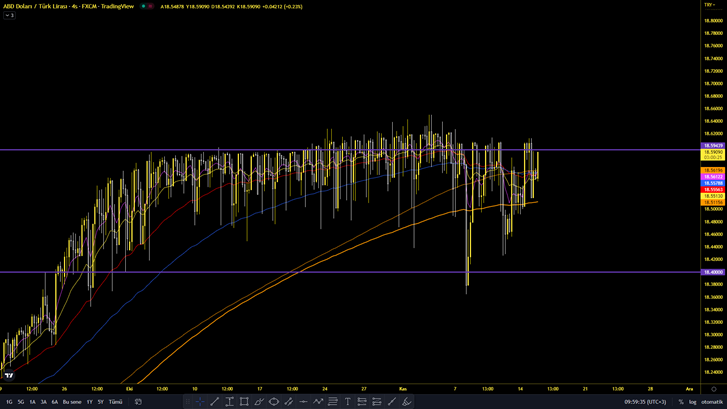Click the Kas label on the time axis
The image size is (727, 409).
[x=402, y=389]
